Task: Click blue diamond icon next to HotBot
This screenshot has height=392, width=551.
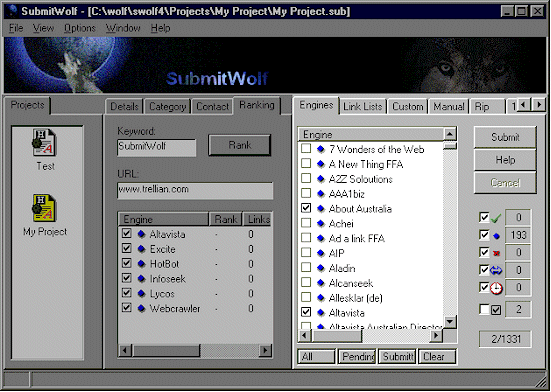Action: 141,264
